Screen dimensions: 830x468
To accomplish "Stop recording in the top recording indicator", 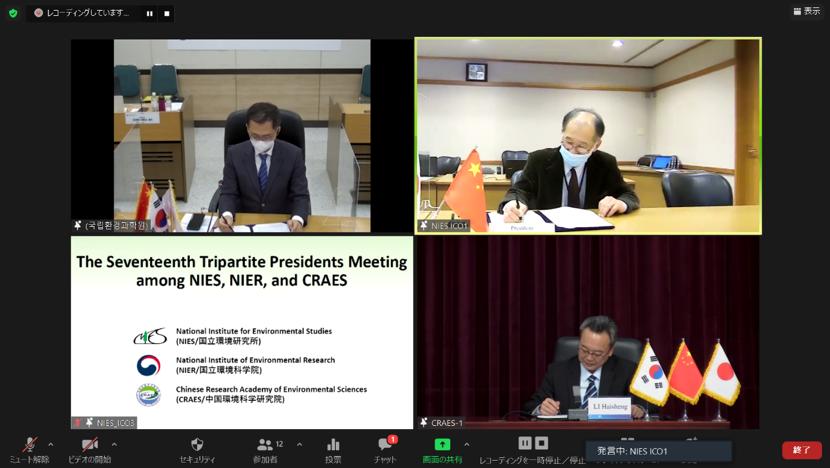I will point(167,13).
